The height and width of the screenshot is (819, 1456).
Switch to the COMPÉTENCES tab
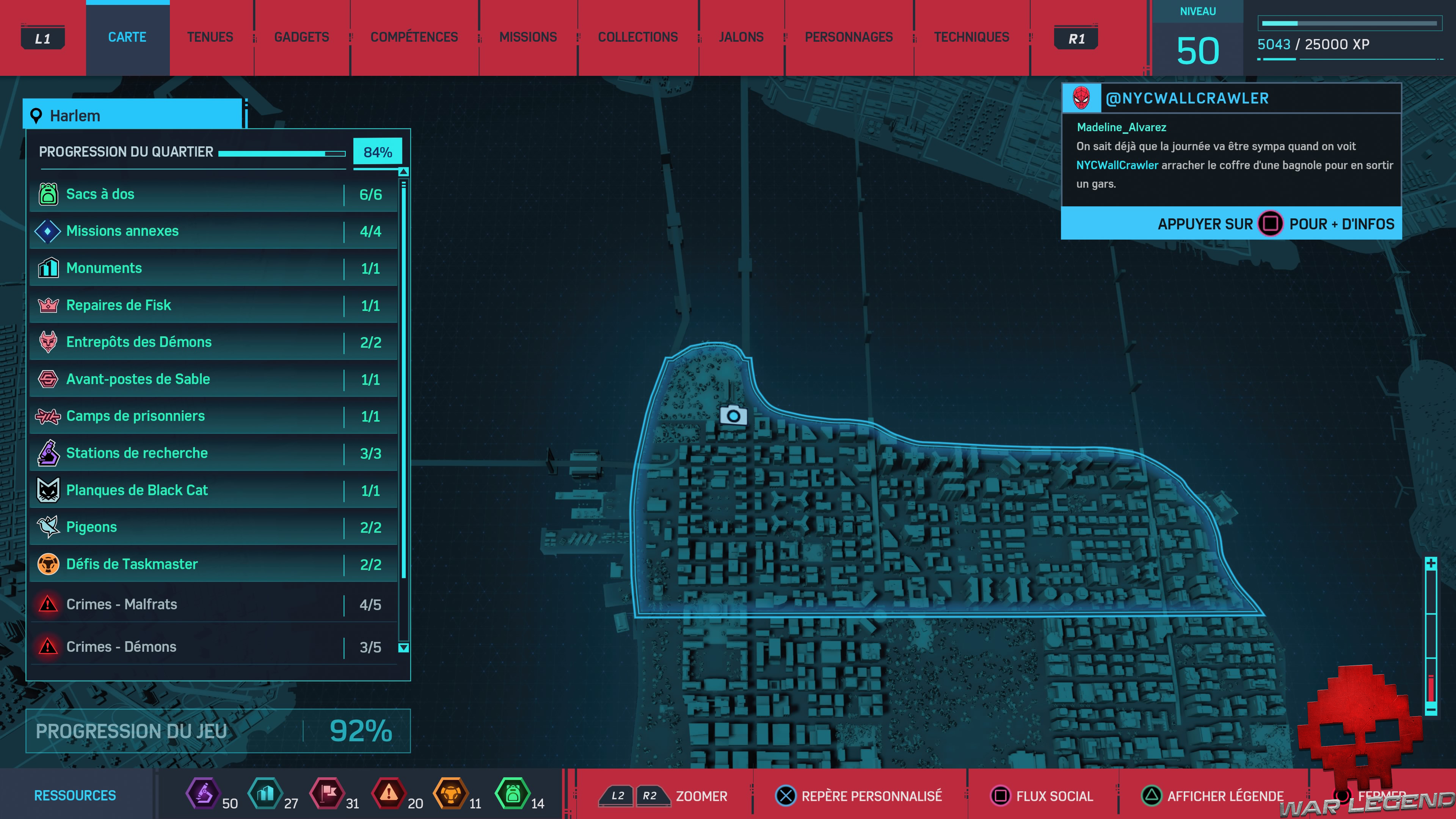[414, 37]
